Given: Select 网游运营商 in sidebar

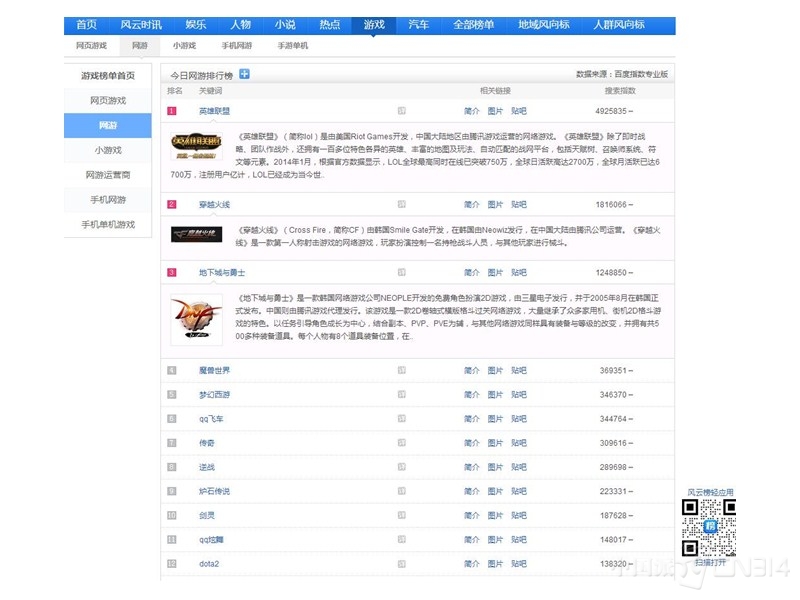Looking at the screenshot, I should 108,175.
